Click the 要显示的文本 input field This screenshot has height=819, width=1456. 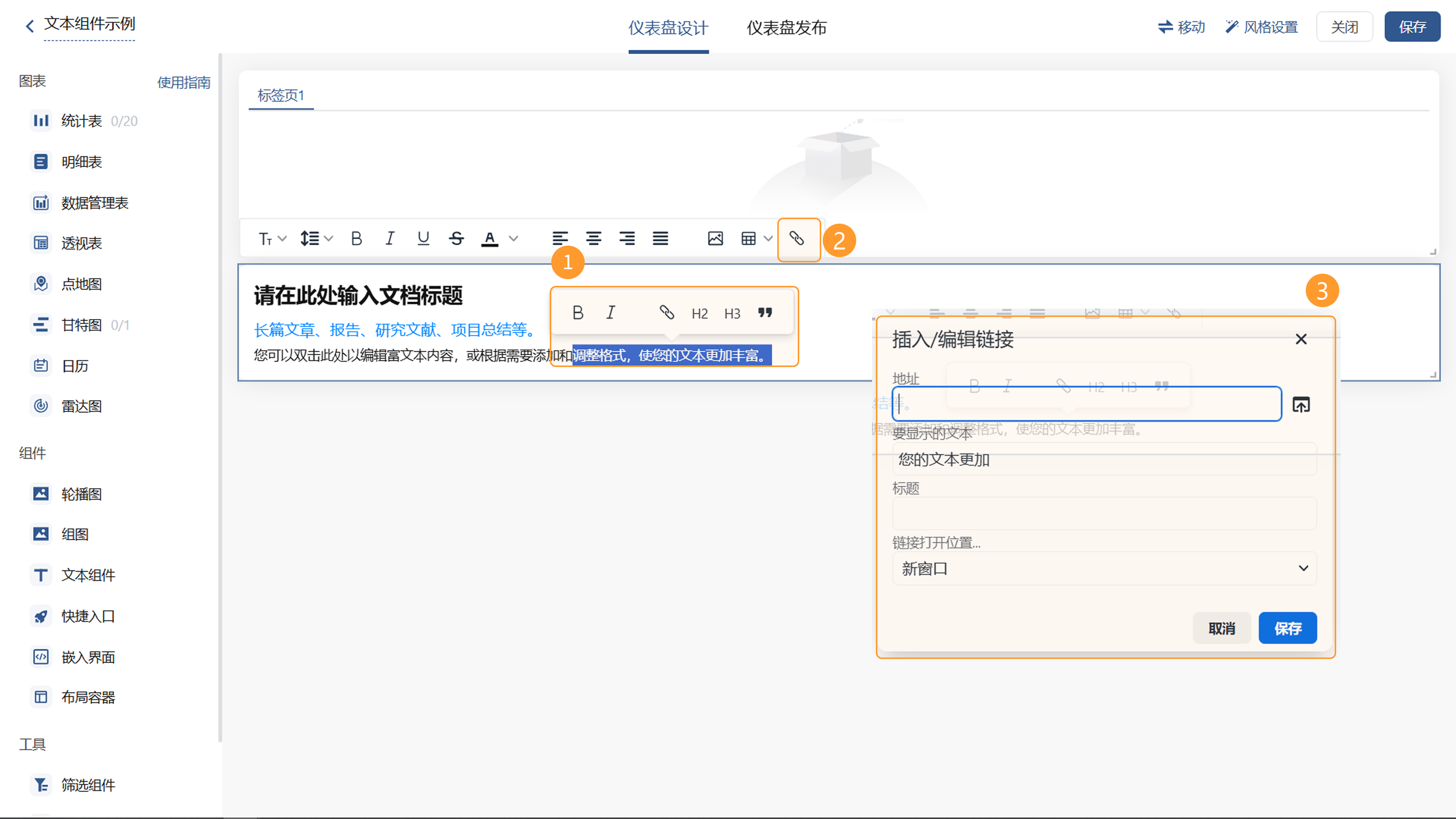click(x=1105, y=460)
